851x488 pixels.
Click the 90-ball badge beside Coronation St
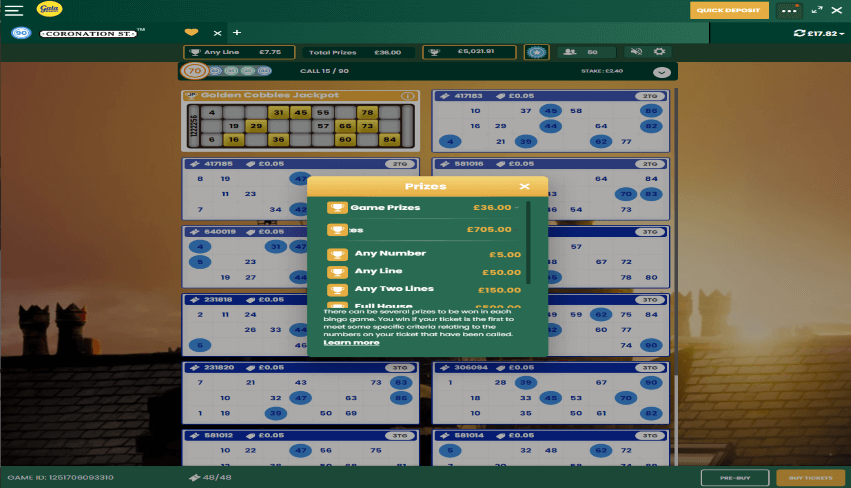click(21, 33)
